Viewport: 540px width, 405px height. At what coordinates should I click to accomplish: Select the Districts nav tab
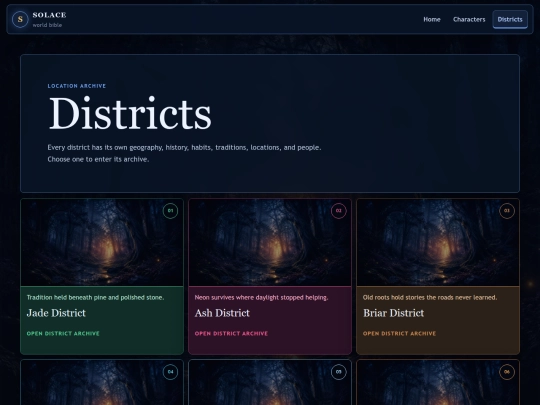[510, 20]
